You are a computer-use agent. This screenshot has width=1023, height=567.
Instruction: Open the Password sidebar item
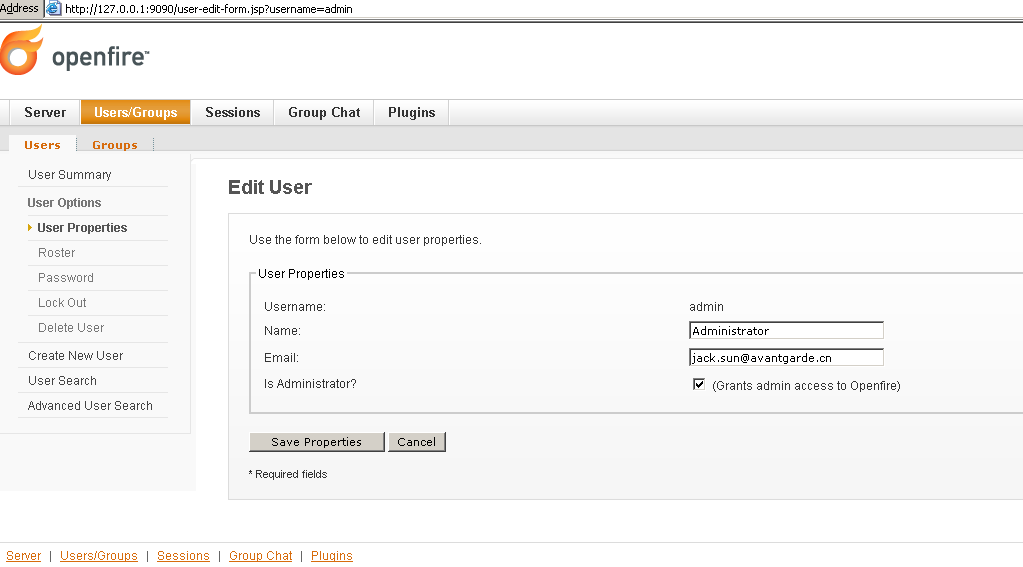point(66,278)
